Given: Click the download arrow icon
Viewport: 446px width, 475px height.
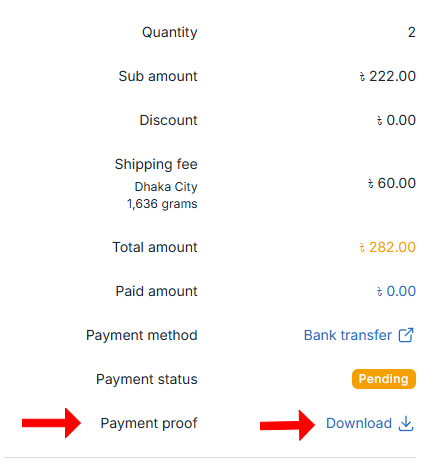Looking at the screenshot, I should (406, 423).
